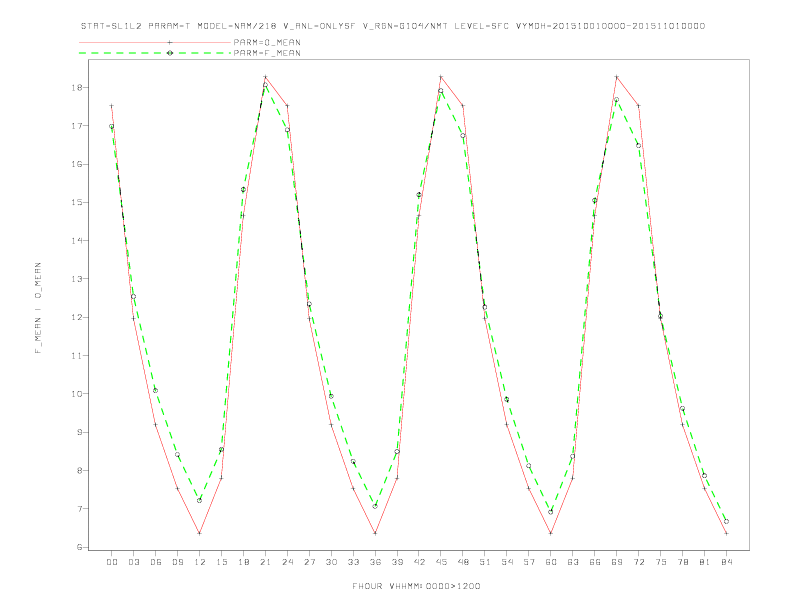The width and height of the screenshot is (792, 612).
Task: Select the PARM=F_MEAN legend label
Action: point(267,53)
